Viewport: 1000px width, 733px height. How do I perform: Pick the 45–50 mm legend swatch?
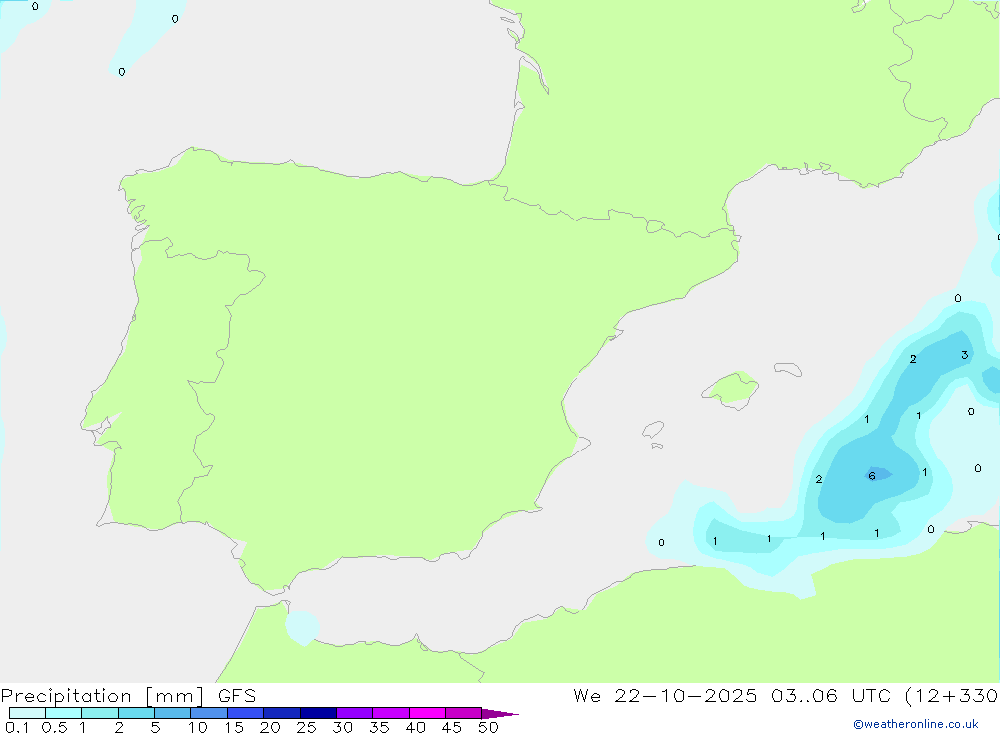pyautogui.click(x=463, y=713)
